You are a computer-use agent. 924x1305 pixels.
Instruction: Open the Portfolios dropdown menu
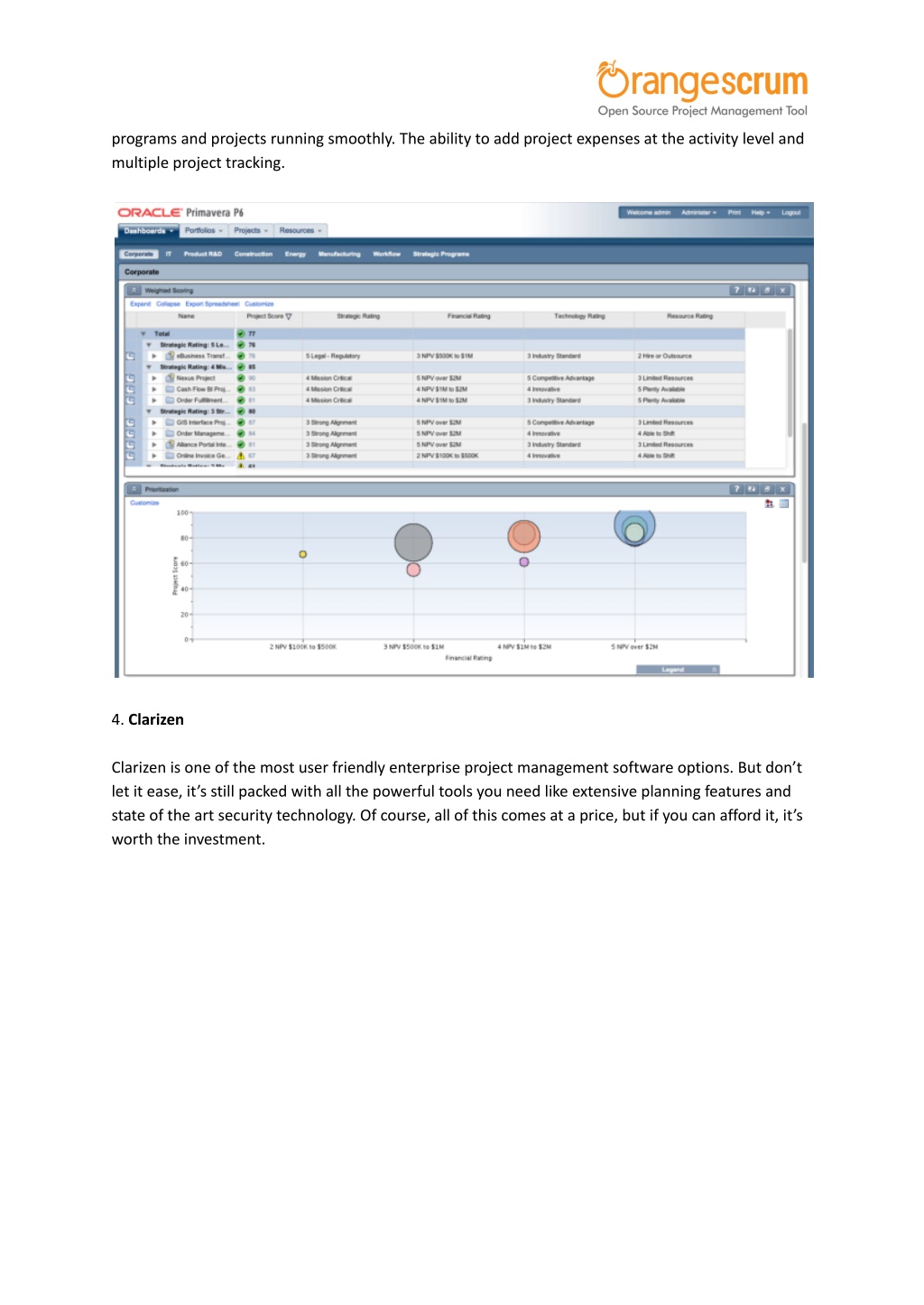coord(203,231)
